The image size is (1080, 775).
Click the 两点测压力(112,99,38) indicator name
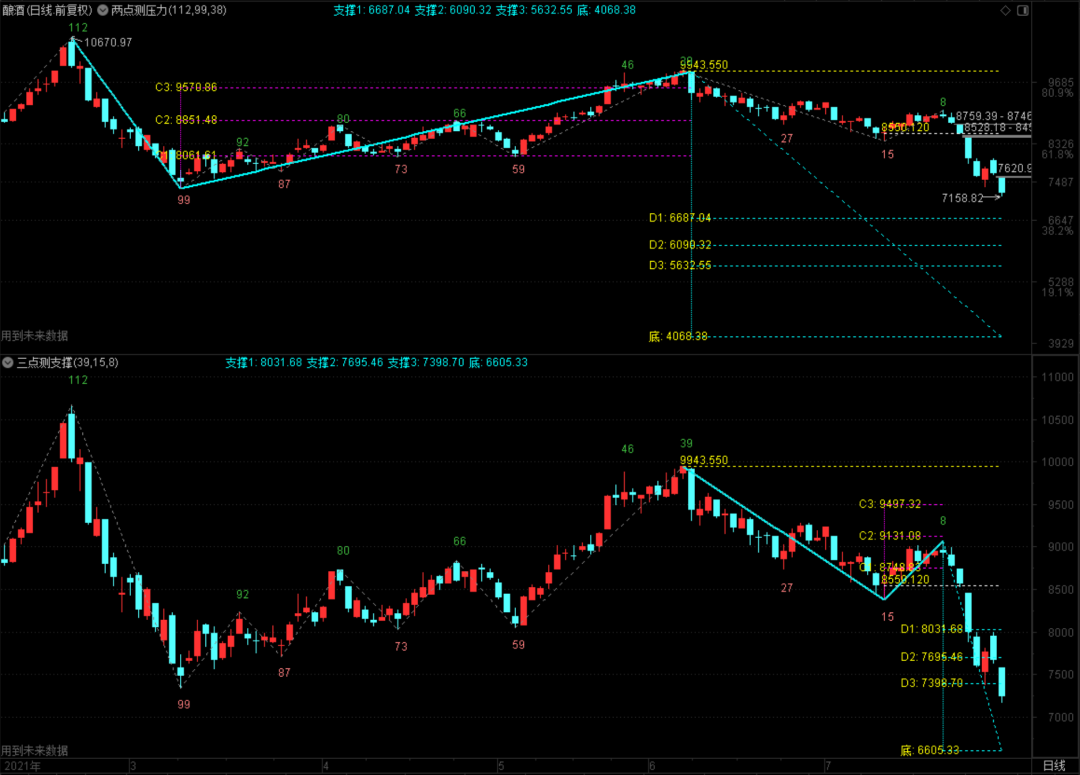click(169, 10)
